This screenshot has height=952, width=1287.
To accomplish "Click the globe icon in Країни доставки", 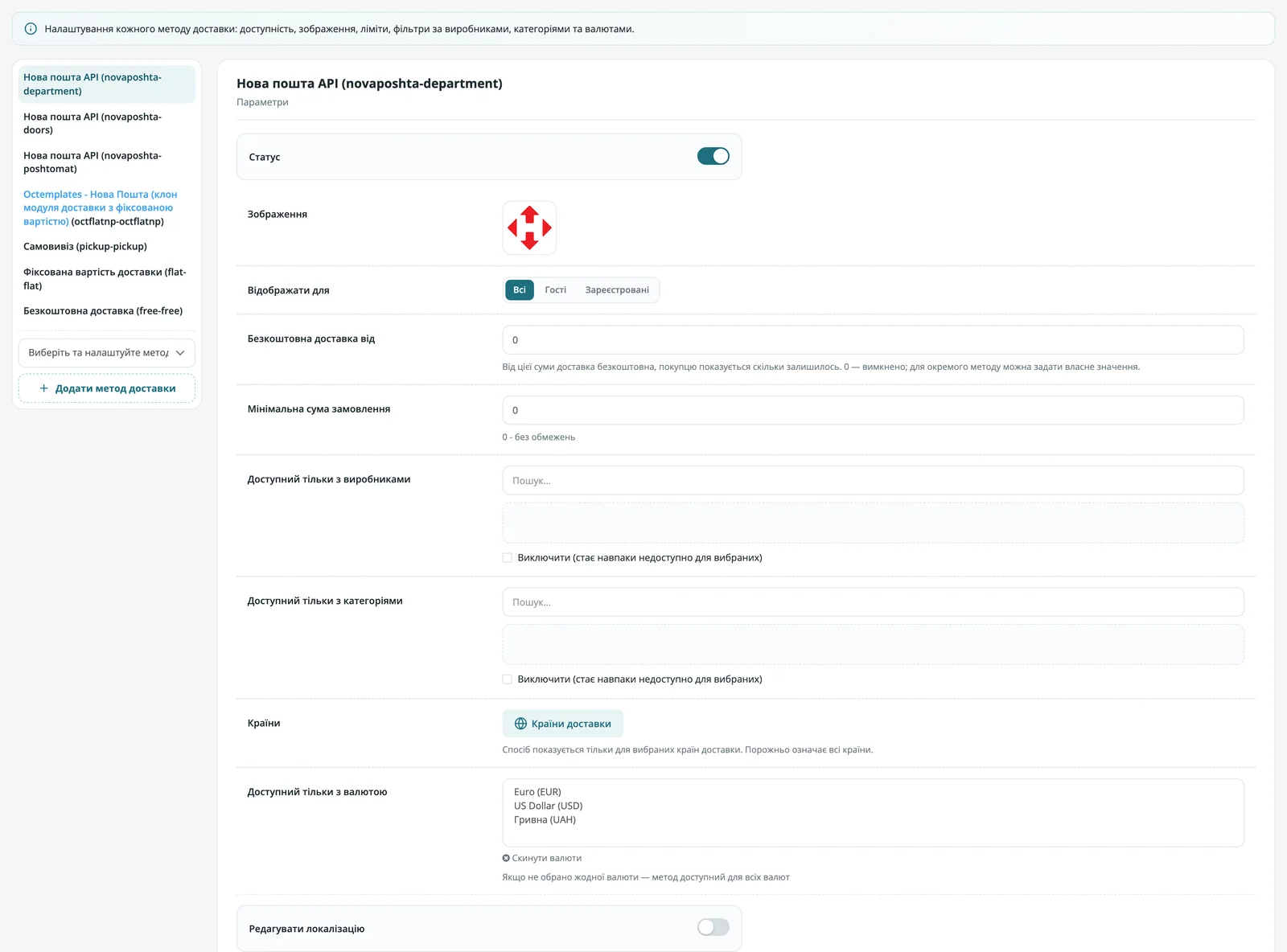I will 520,724.
